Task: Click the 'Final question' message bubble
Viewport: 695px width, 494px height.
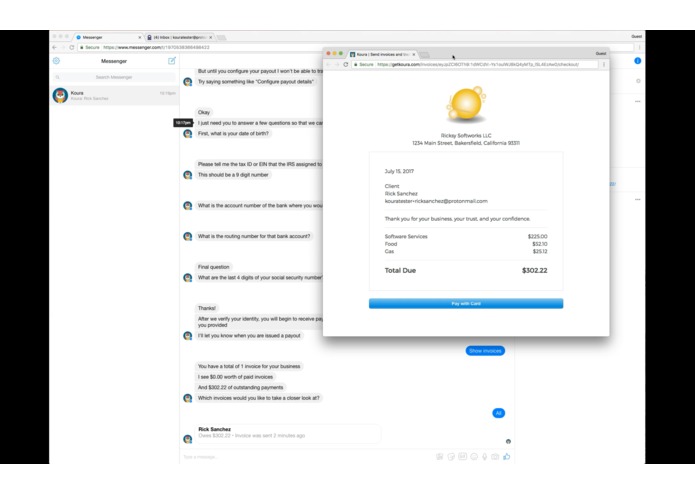Action: click(214, 267)
